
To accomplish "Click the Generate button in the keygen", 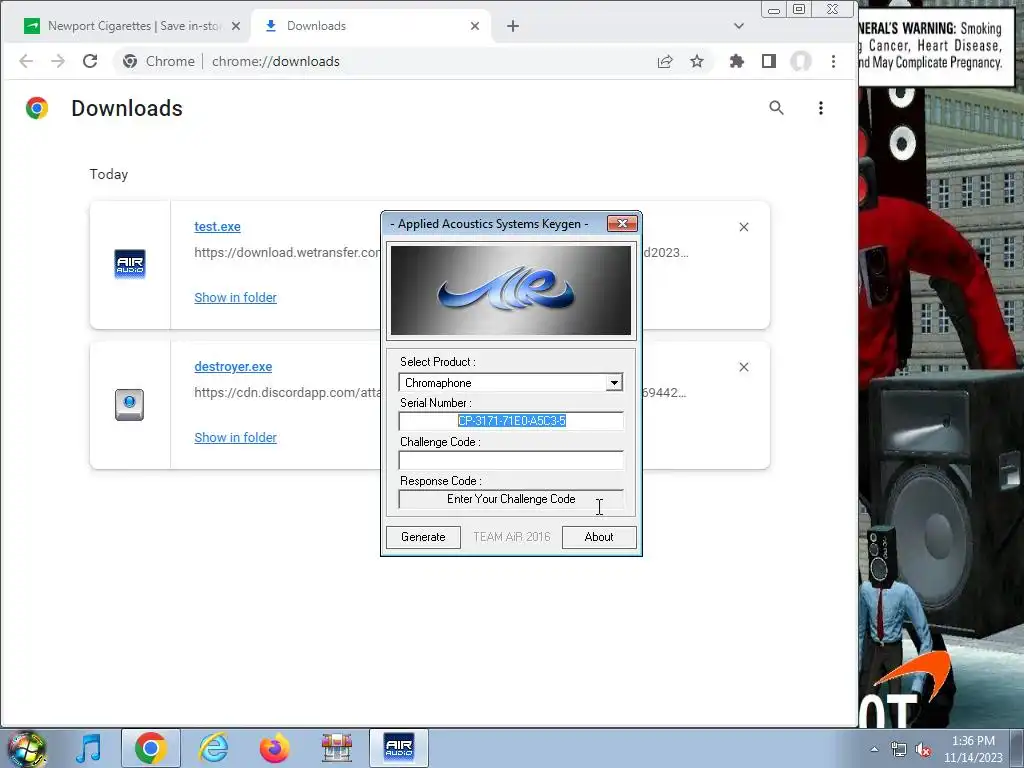I will 423,537.
